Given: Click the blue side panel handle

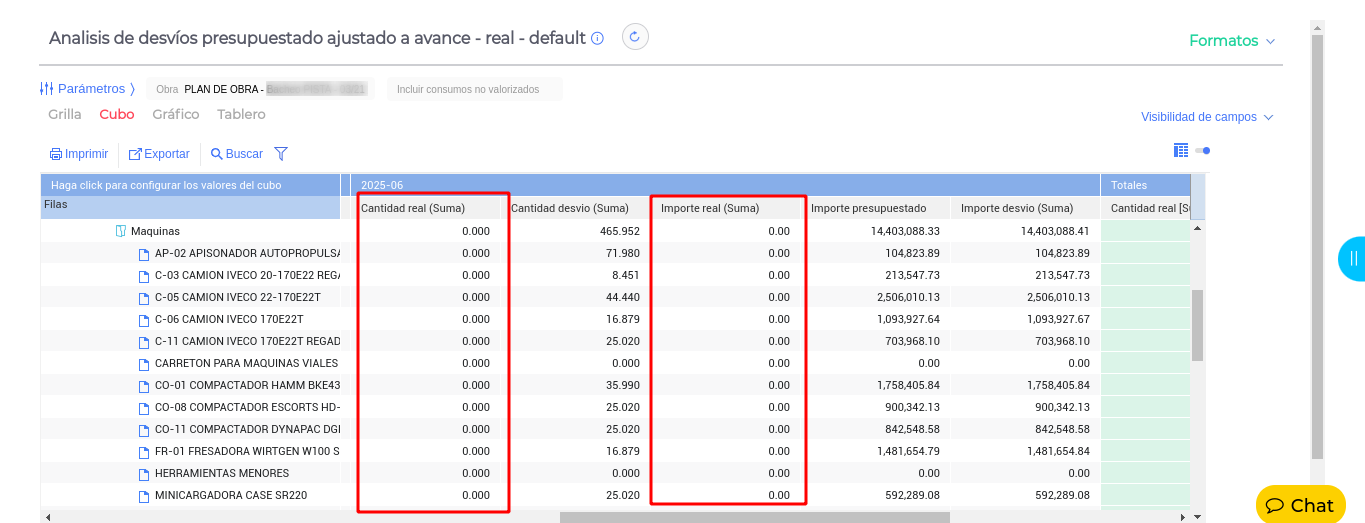Looking at the screenshot, I should [1352, 259].
